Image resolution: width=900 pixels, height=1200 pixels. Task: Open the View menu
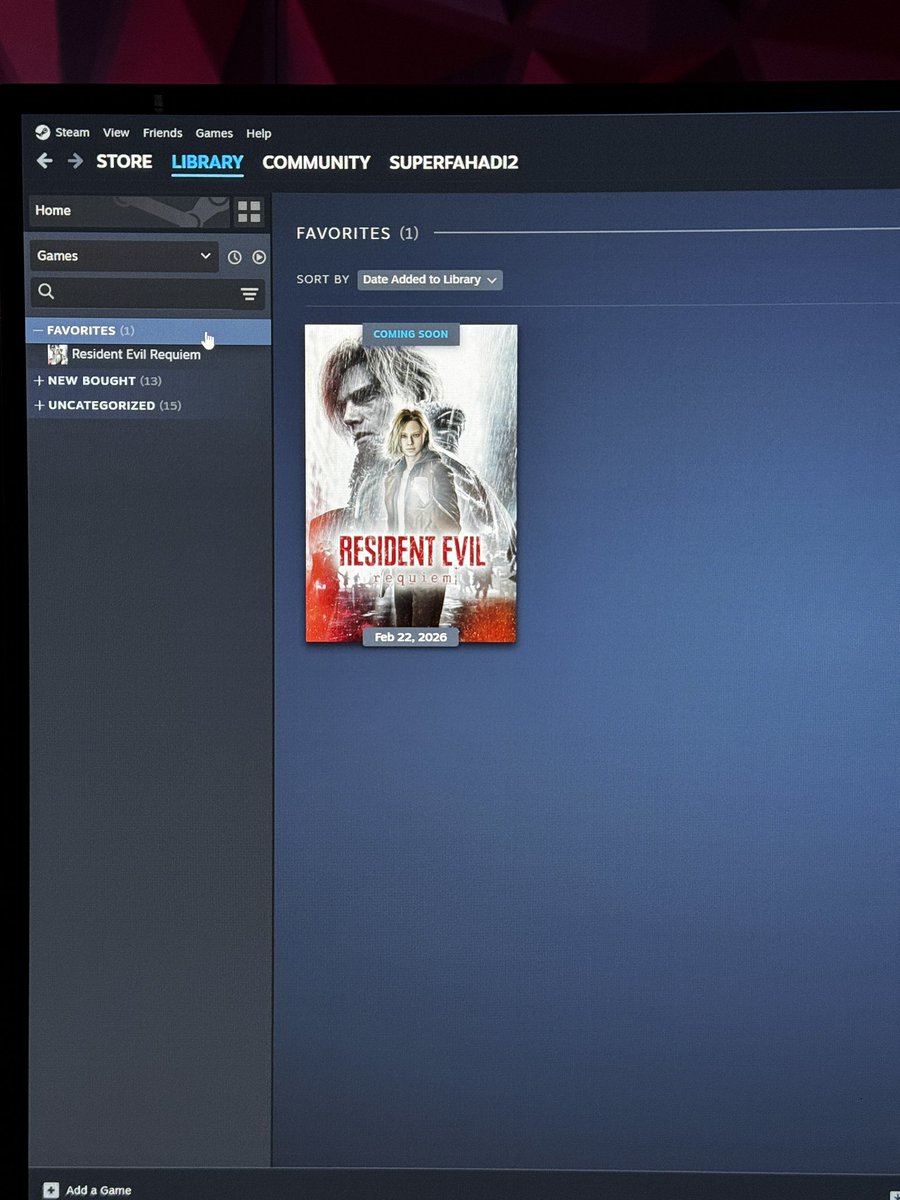(116, 133)
